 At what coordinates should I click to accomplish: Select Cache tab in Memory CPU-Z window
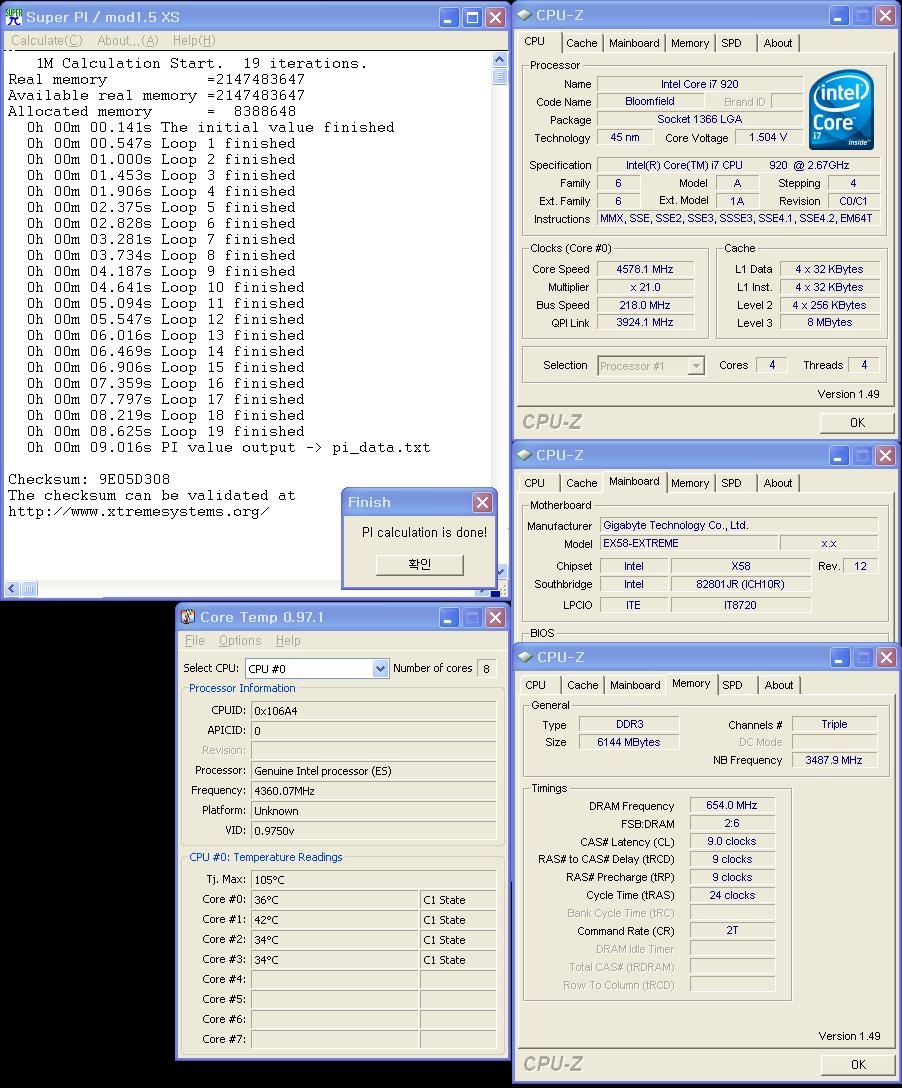click(583, 685)
